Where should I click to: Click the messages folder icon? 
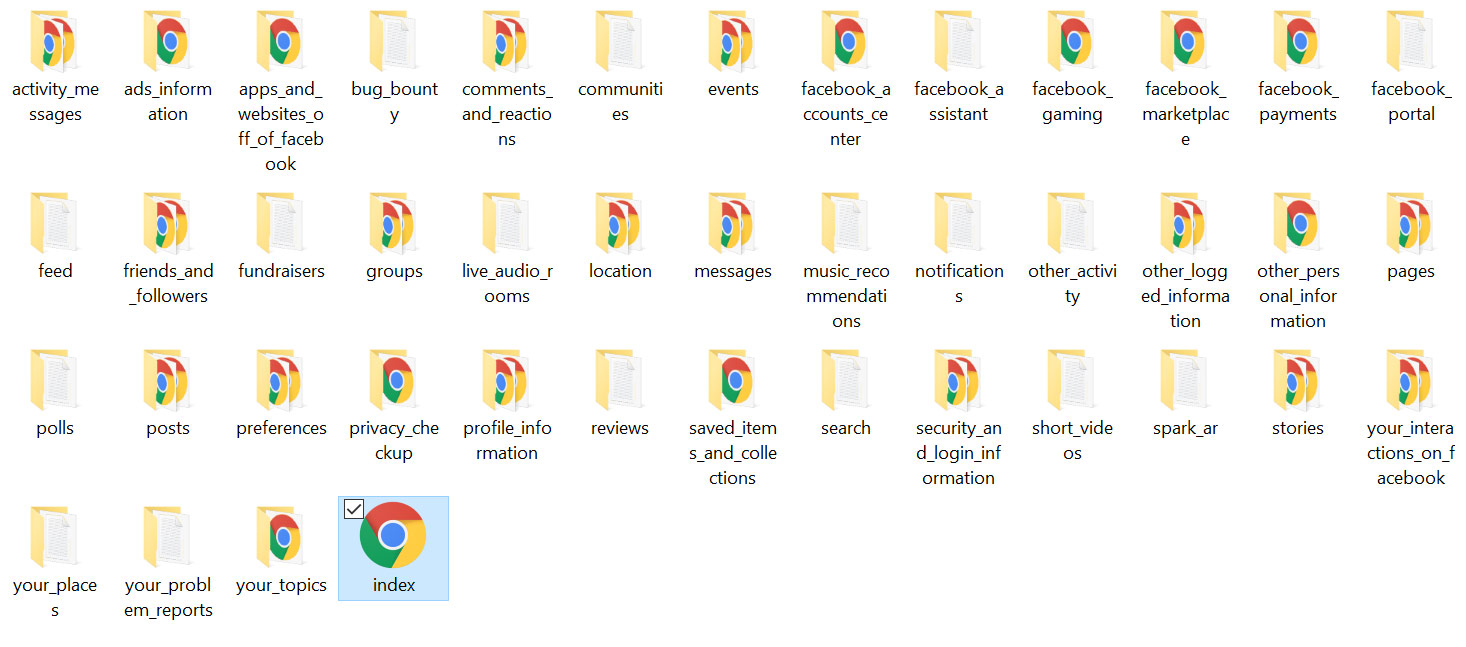pyautogui.click(x=733, y=223)
